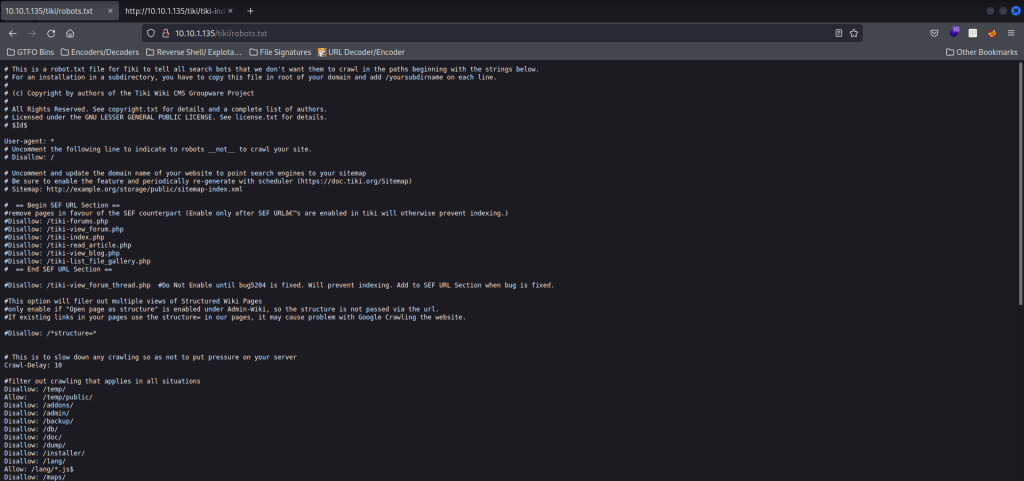Expand the Other Bookmarks folder
This screenshot has height=481, width=1024.
(983, 51)
